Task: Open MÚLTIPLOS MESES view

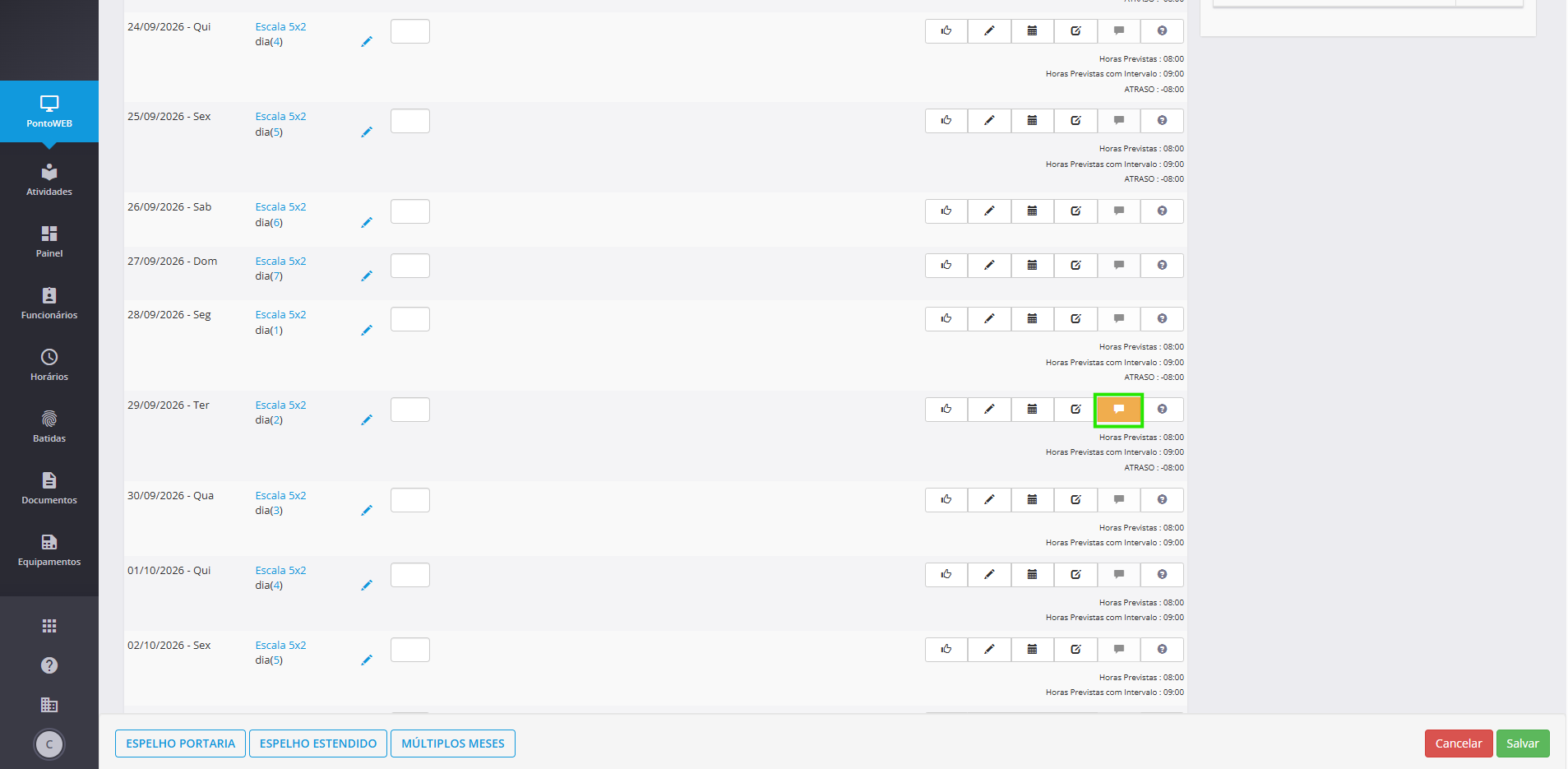Action: [453, 744]
